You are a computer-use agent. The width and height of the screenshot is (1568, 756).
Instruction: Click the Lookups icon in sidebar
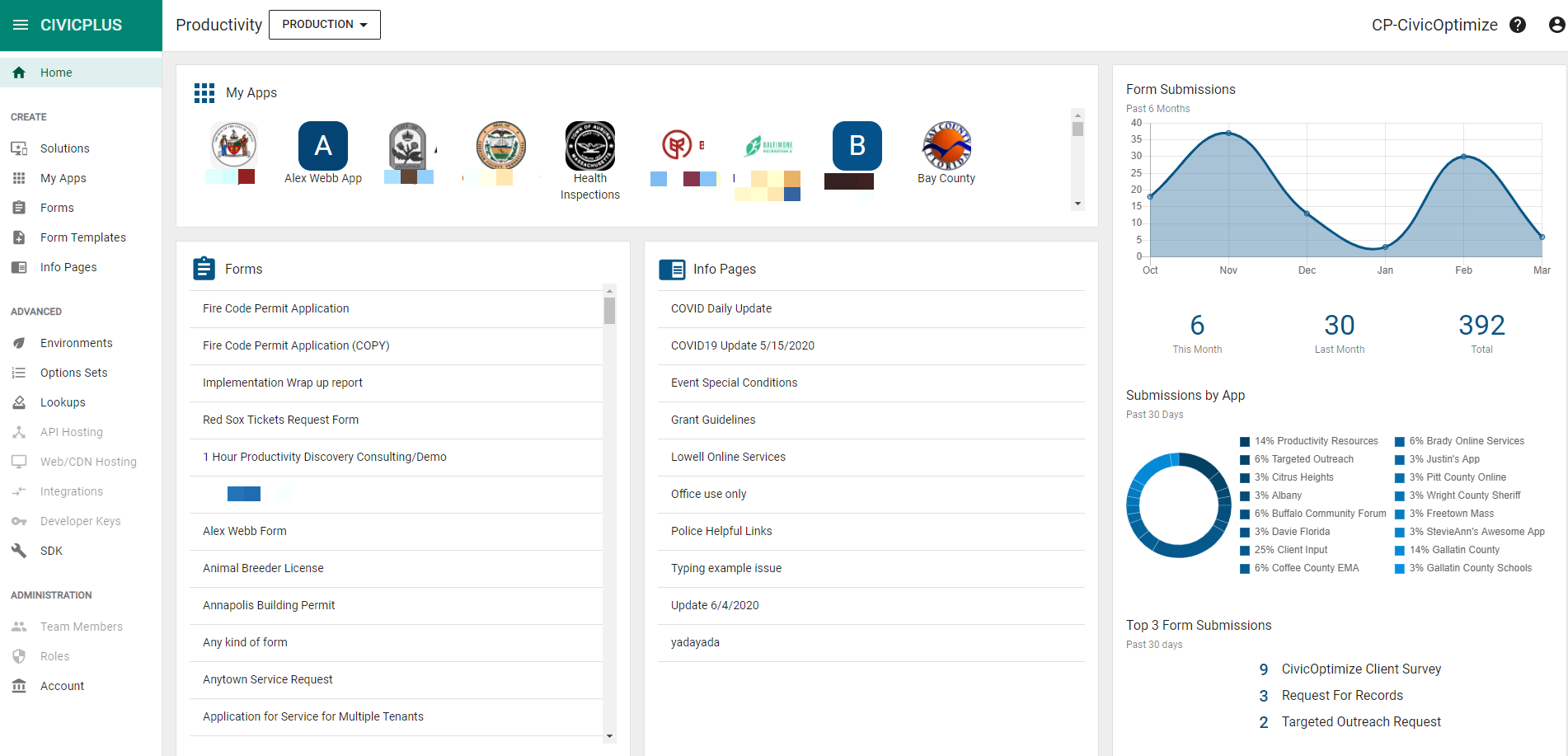click(19, 402)
